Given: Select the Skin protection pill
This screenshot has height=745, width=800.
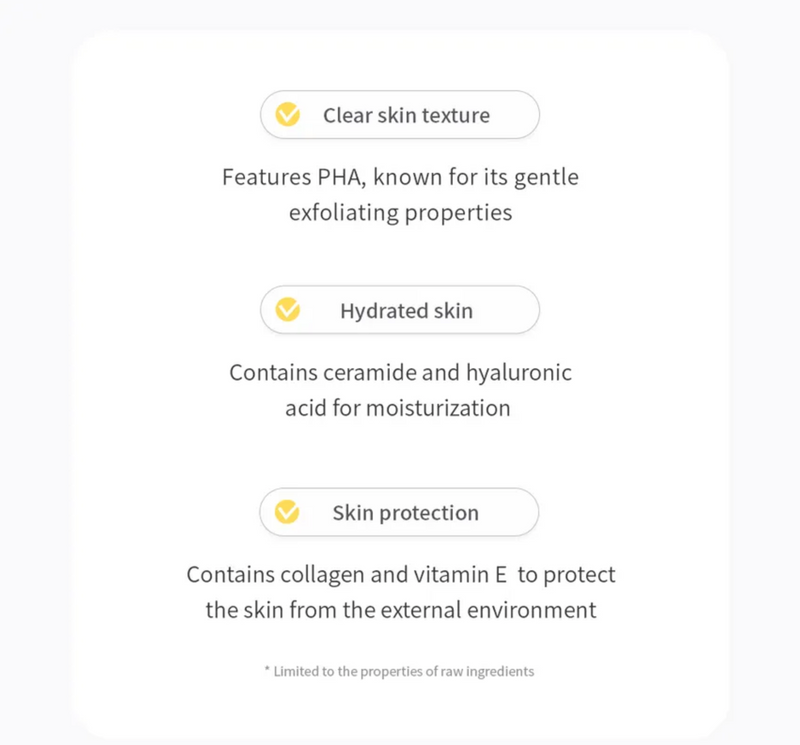Looking at the screenshot, I should 399,512.
